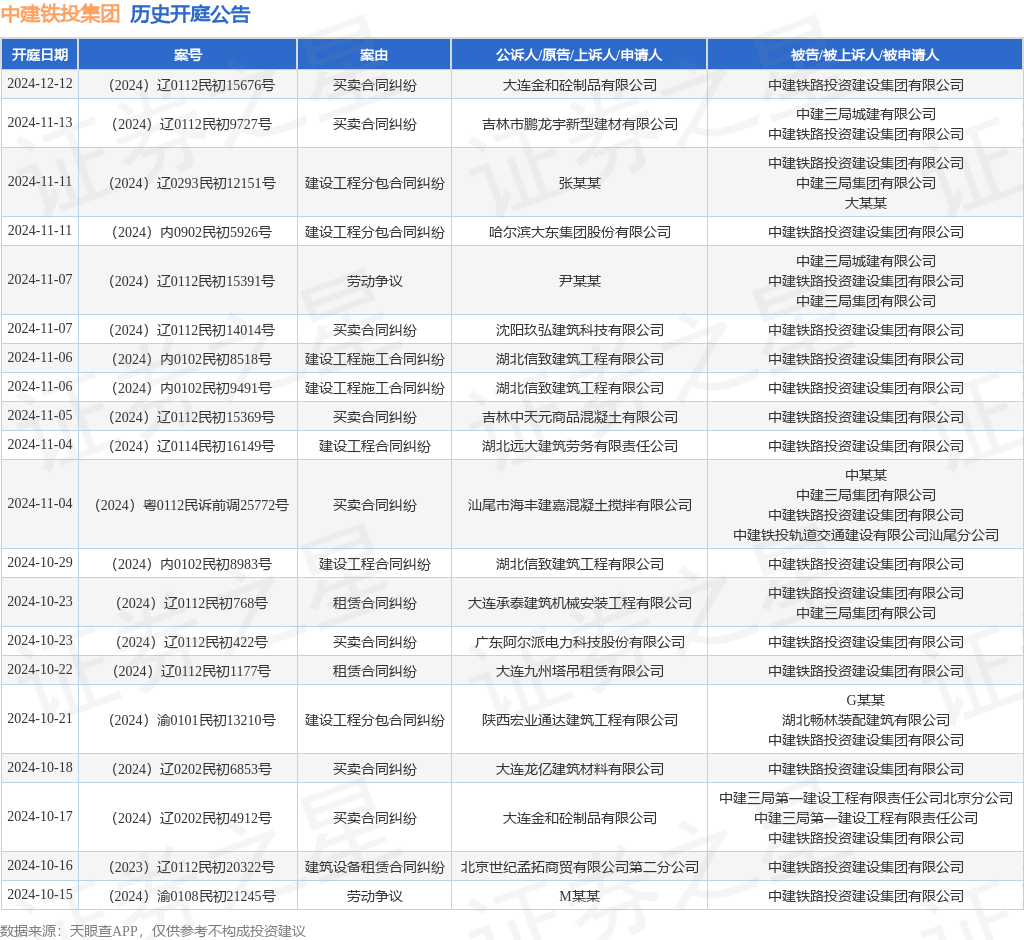Screen dimensions: 1024x940
Task: Select case number (2024)辽0112民初1177号
Action: 191,671
